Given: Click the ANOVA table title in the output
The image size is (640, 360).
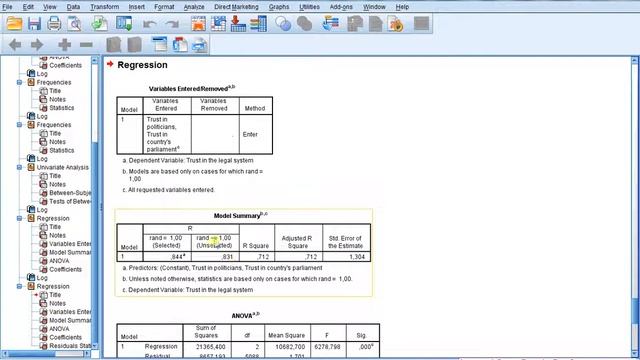Looking at the screenshot, I should 245,316.
